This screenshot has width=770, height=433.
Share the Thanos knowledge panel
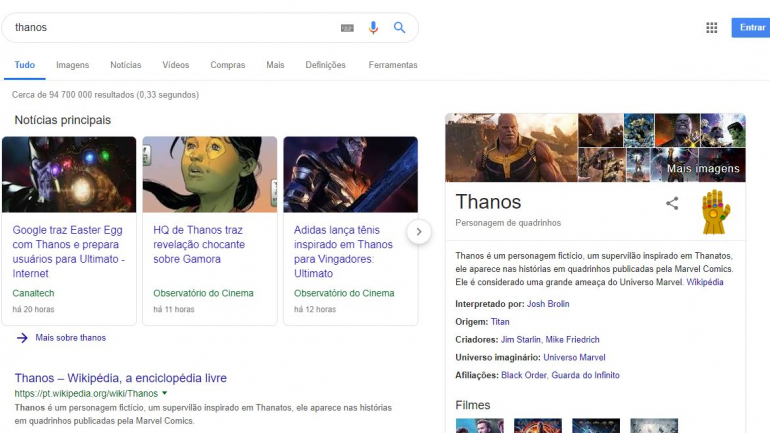pos(672,203)
